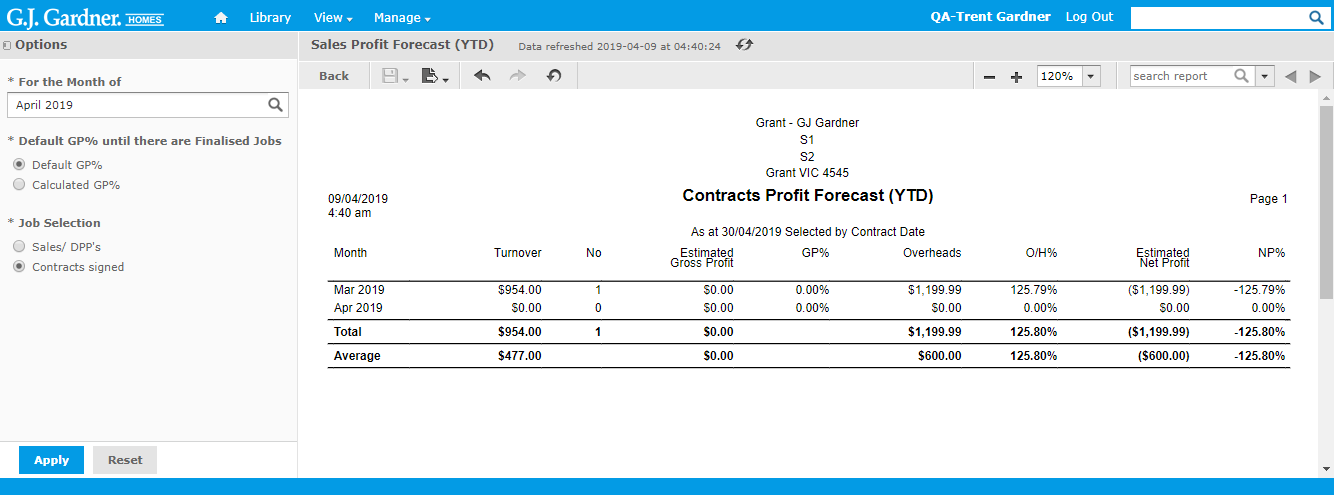Image resolution: width=1334 pixels, height=495 pixels.
Task: Refresh the report data icon
Action: (744, 45)
